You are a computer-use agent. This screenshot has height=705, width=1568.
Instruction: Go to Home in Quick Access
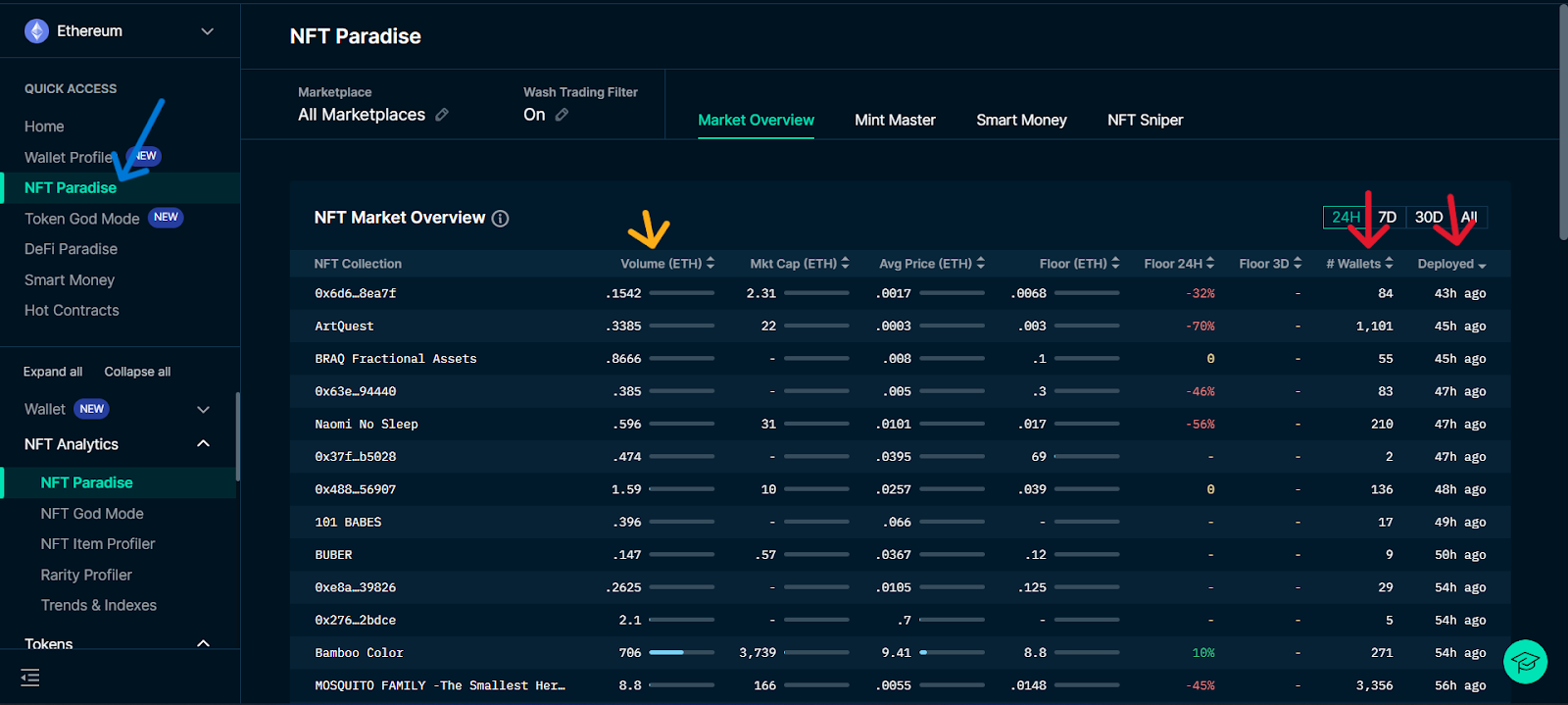click(44, 126)
